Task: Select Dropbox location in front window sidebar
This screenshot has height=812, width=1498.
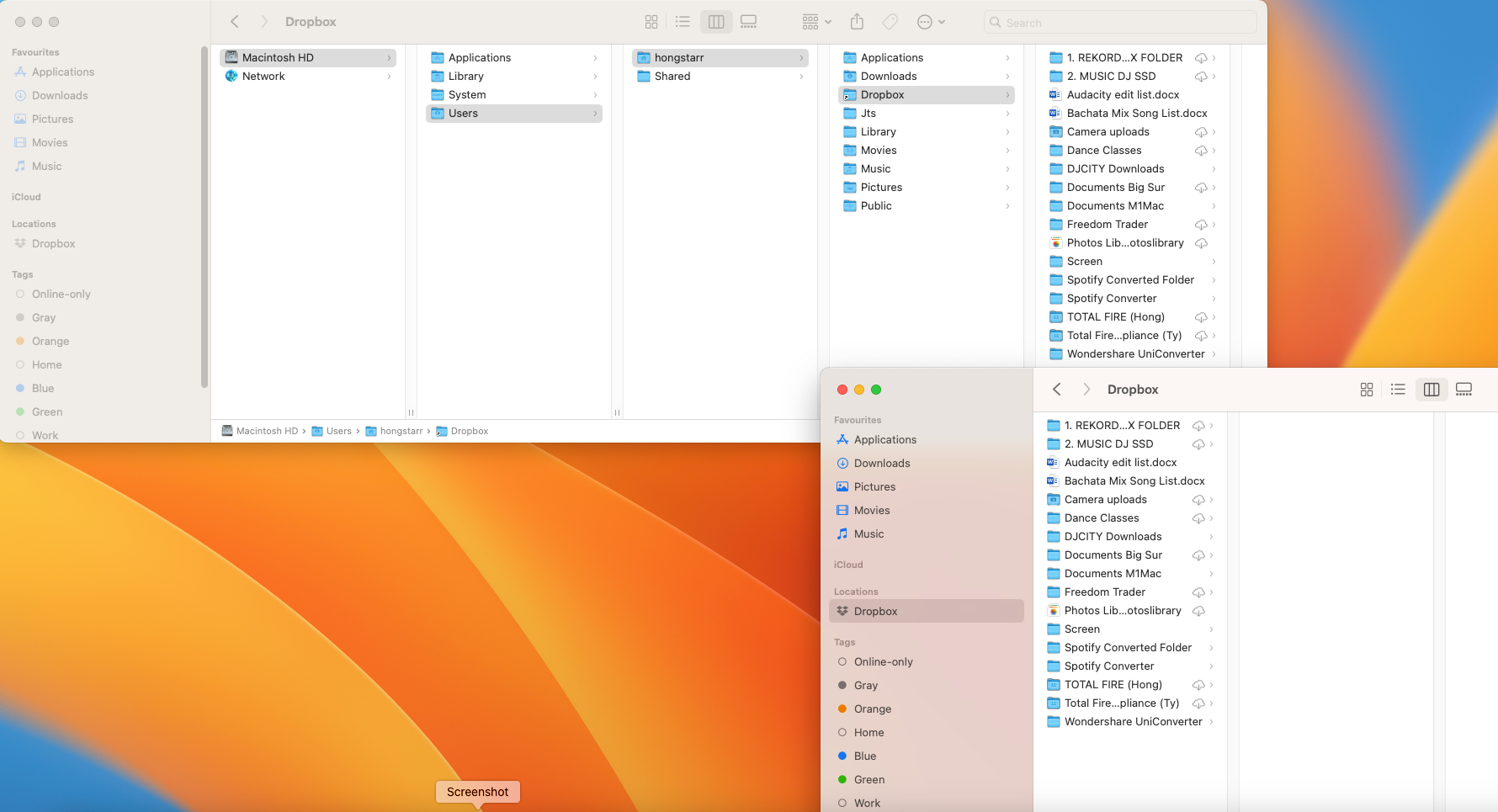Action: (x=927, y=612)
